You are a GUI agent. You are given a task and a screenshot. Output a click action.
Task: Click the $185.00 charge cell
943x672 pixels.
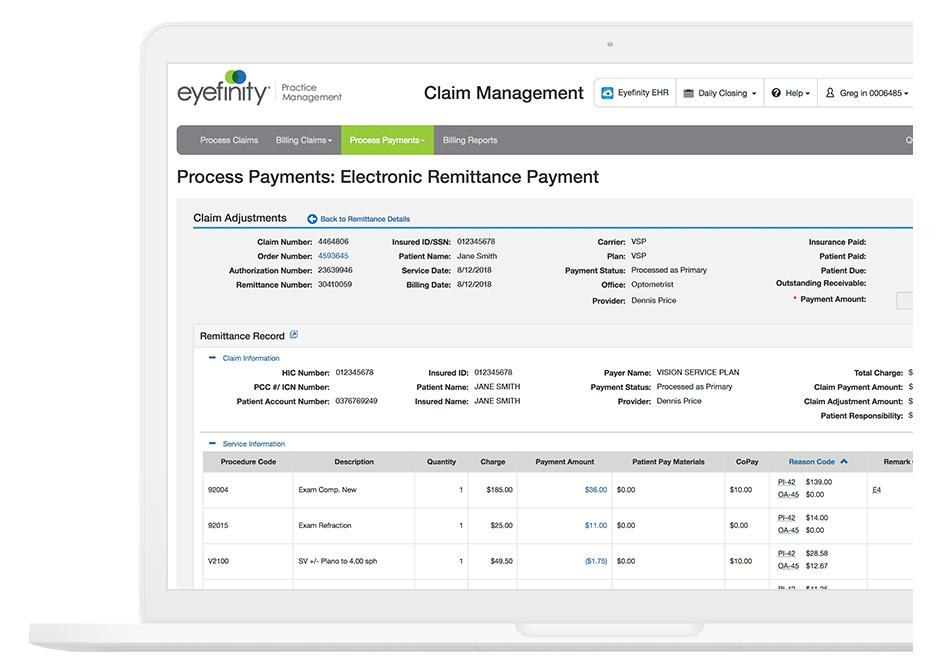pyautogui.click(x=493, y=490)
